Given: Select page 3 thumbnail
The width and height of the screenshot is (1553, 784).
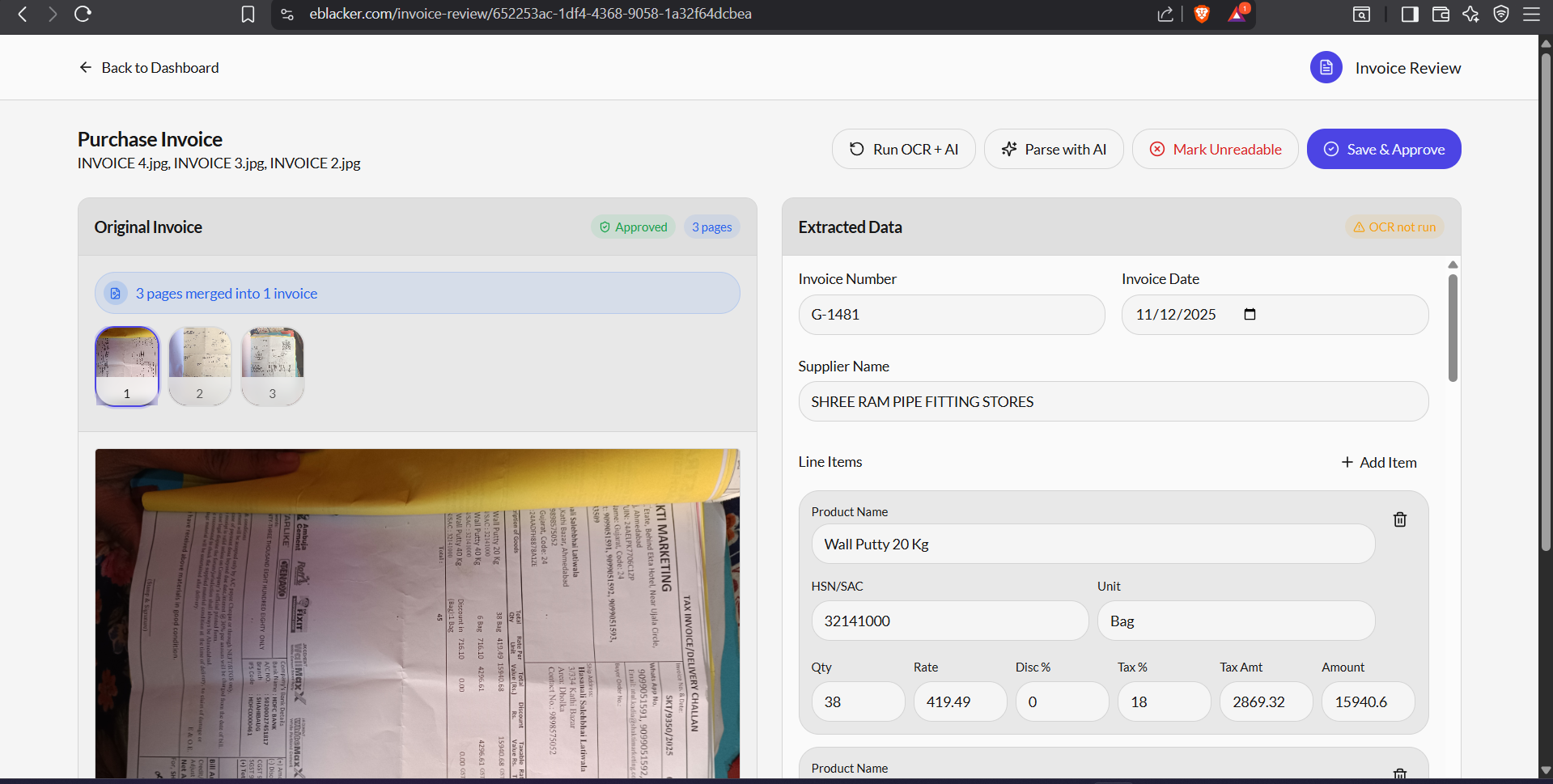Looking at the screenshot, I should point(273,367).
